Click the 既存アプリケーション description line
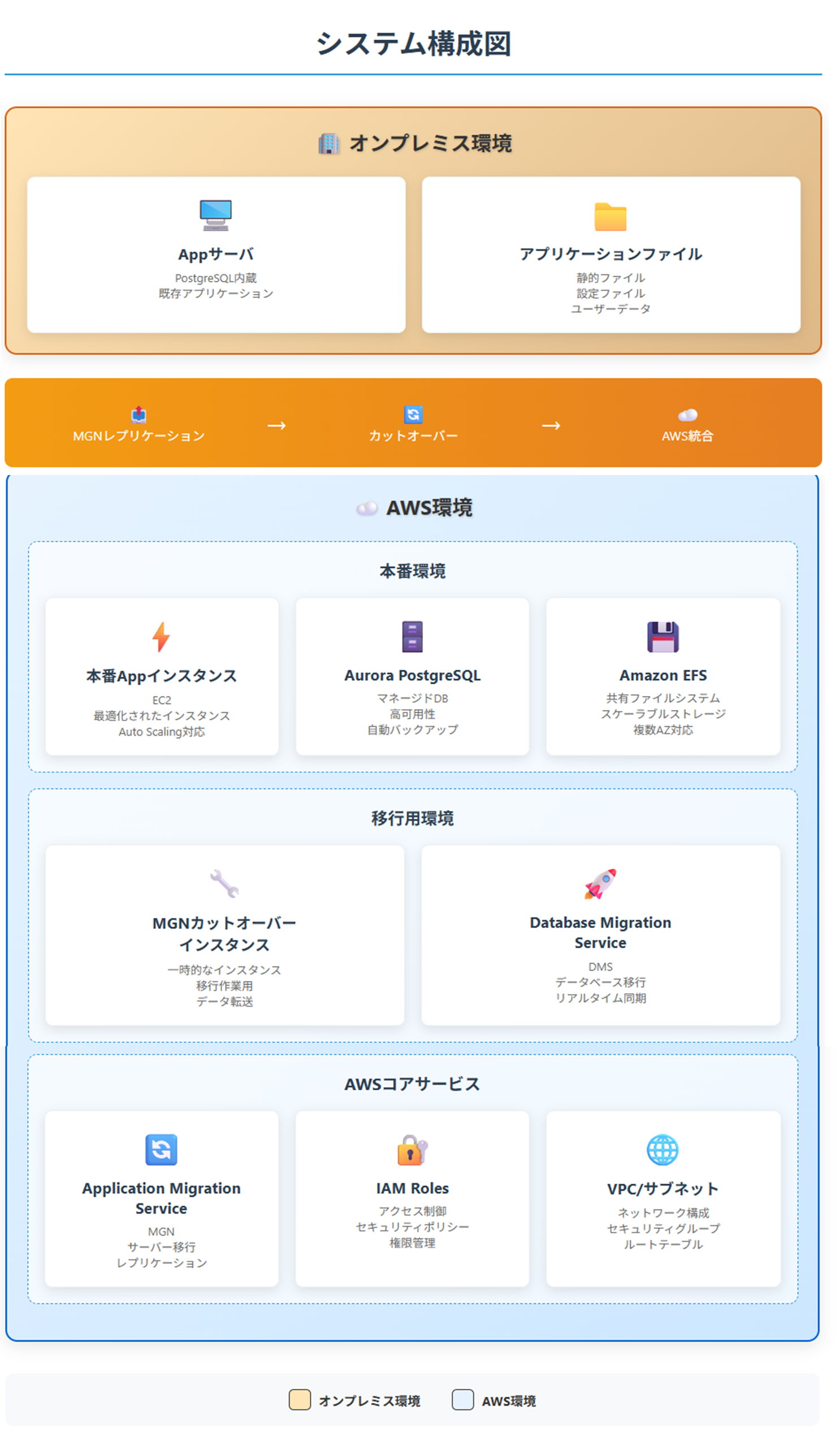 (x=216, y=294)
